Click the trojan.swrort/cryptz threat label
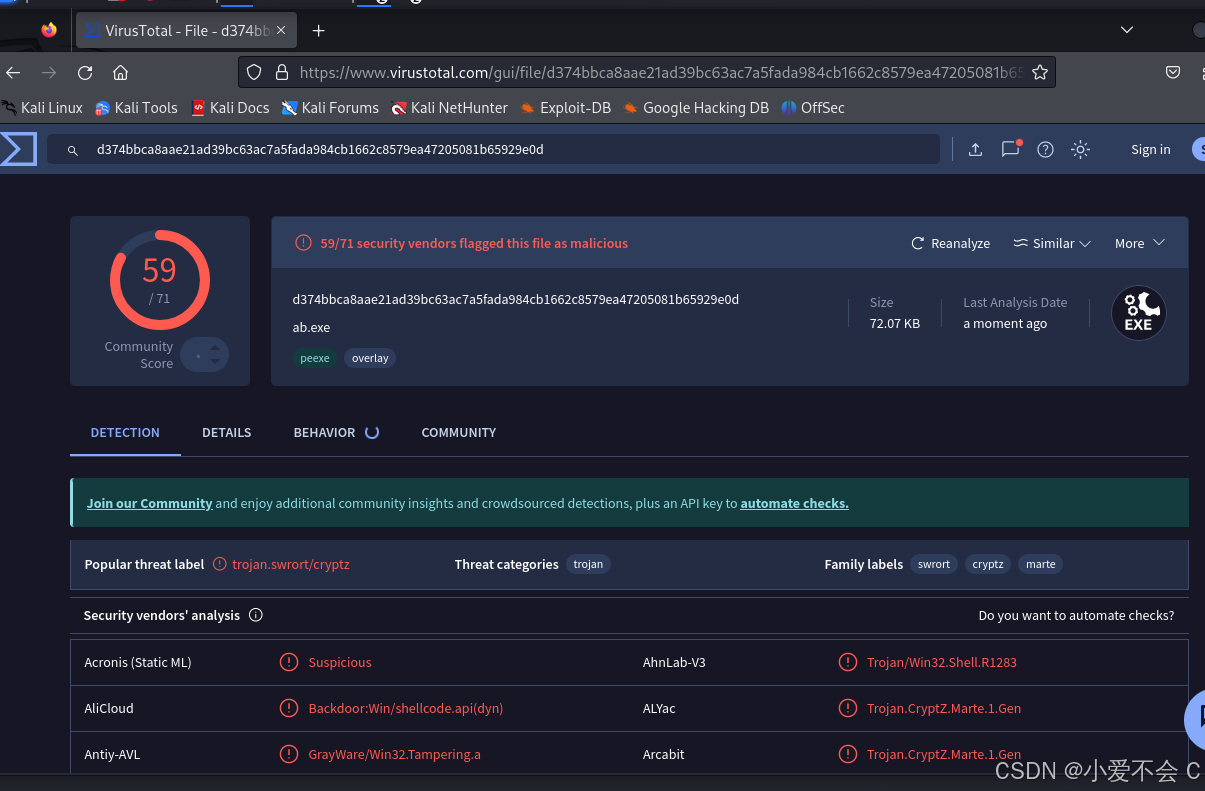Image resolution: width=1205 pixels, height=791 pixels. coord(291,564)
